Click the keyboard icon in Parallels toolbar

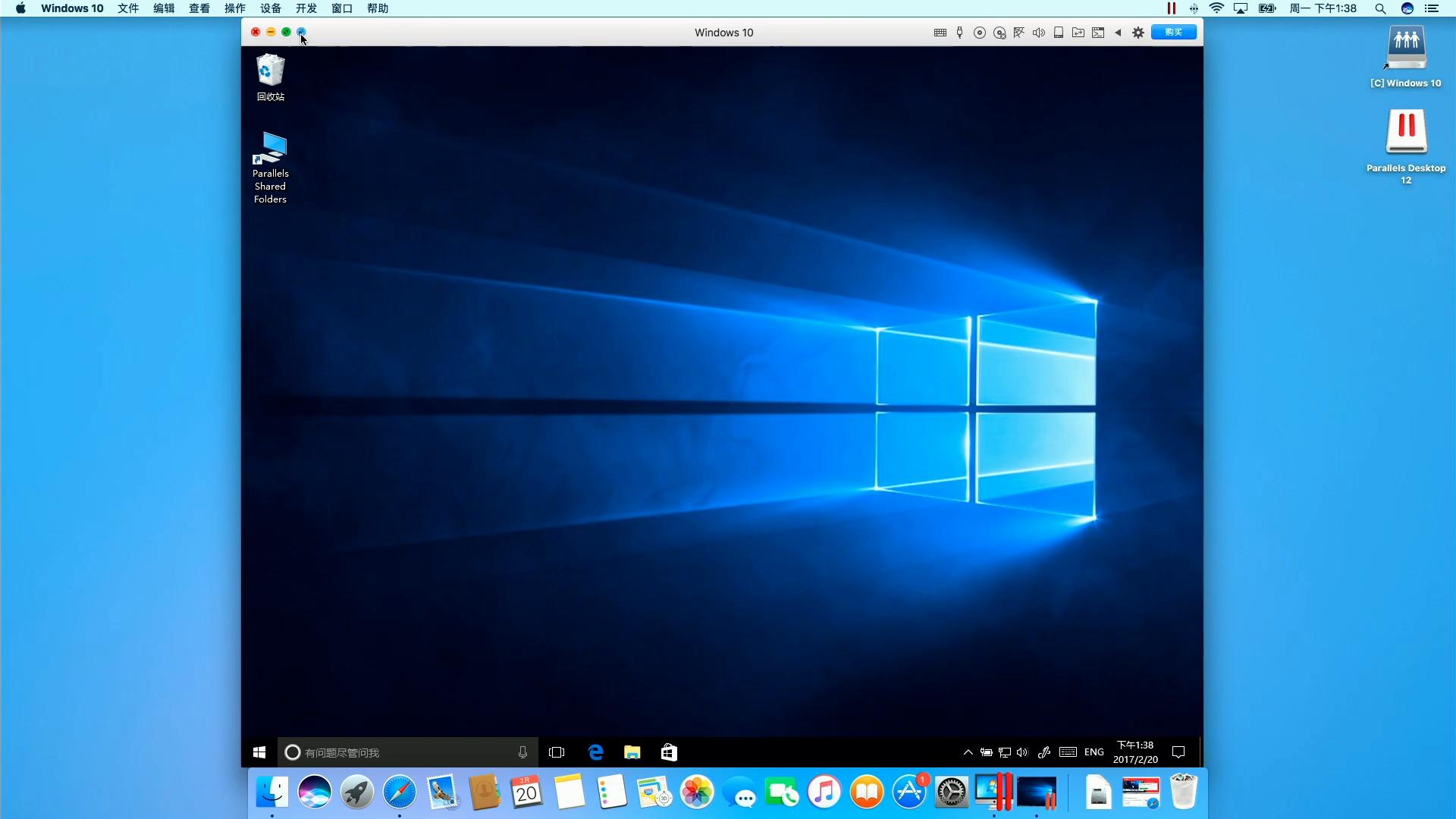tap(940, 33)
